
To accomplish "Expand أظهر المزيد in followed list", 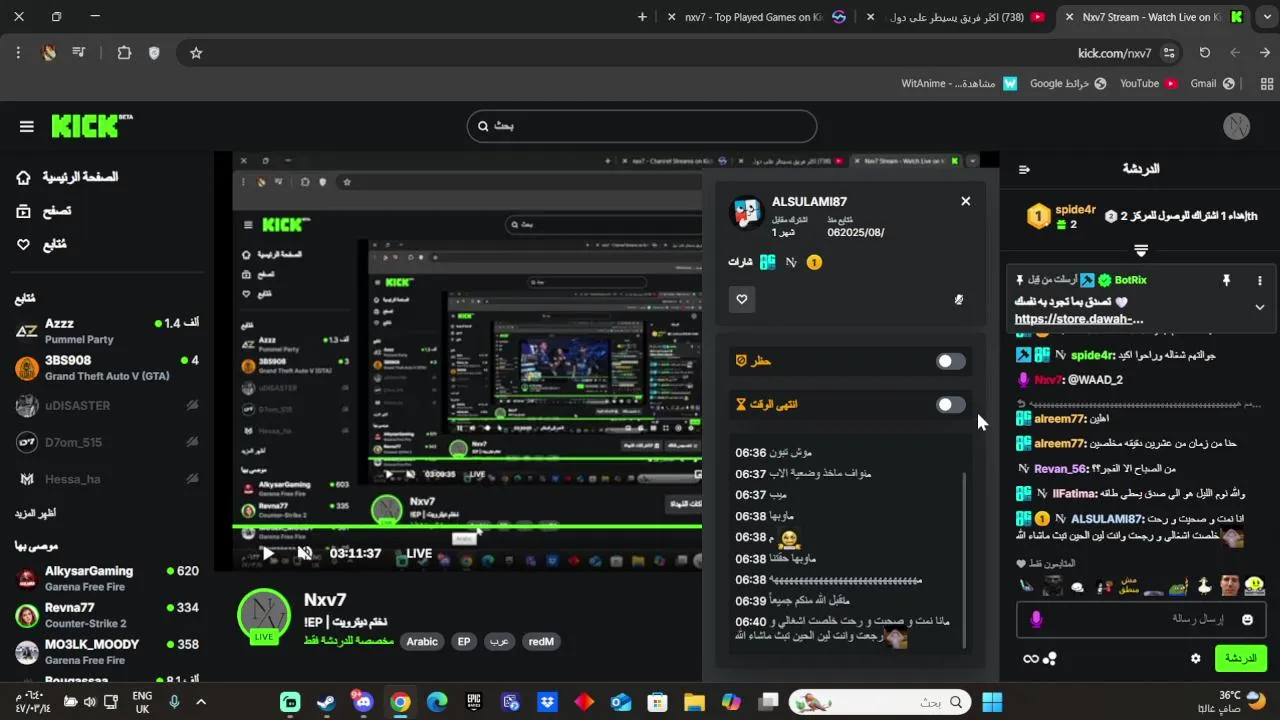I will 35,513.
